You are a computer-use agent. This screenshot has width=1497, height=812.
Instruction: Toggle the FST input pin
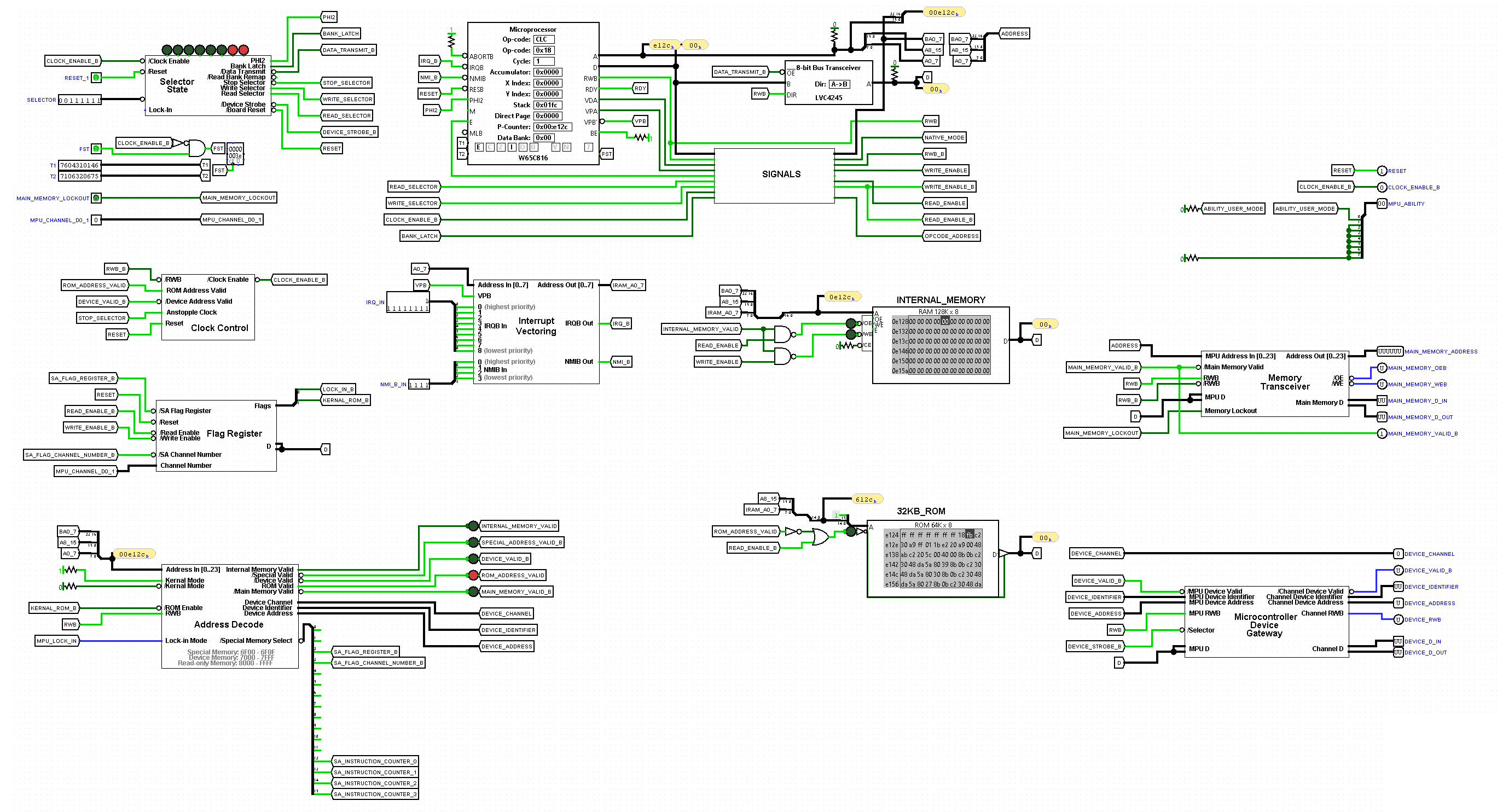point(96,149)
